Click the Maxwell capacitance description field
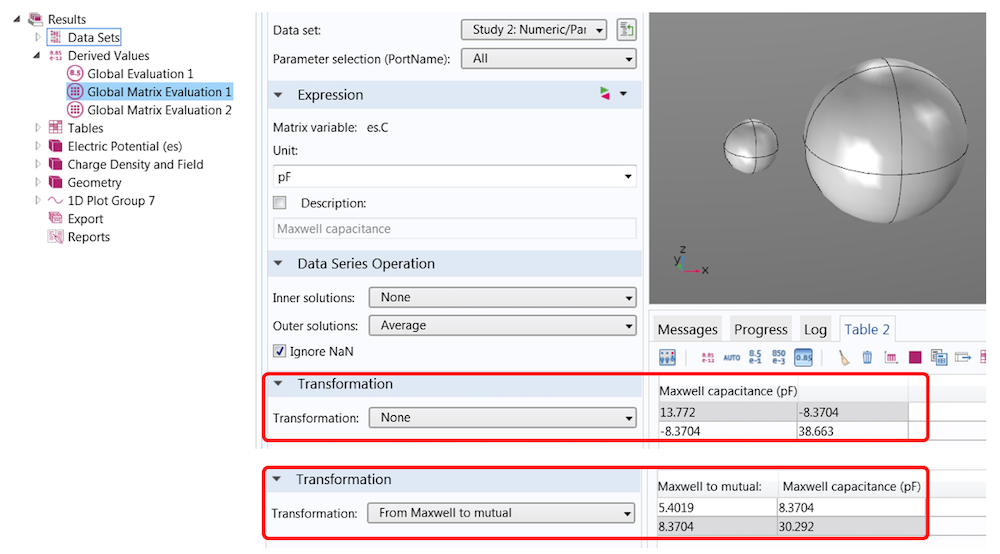The height and width of the screenshot is (554, 1000). [x=455, y=229]
